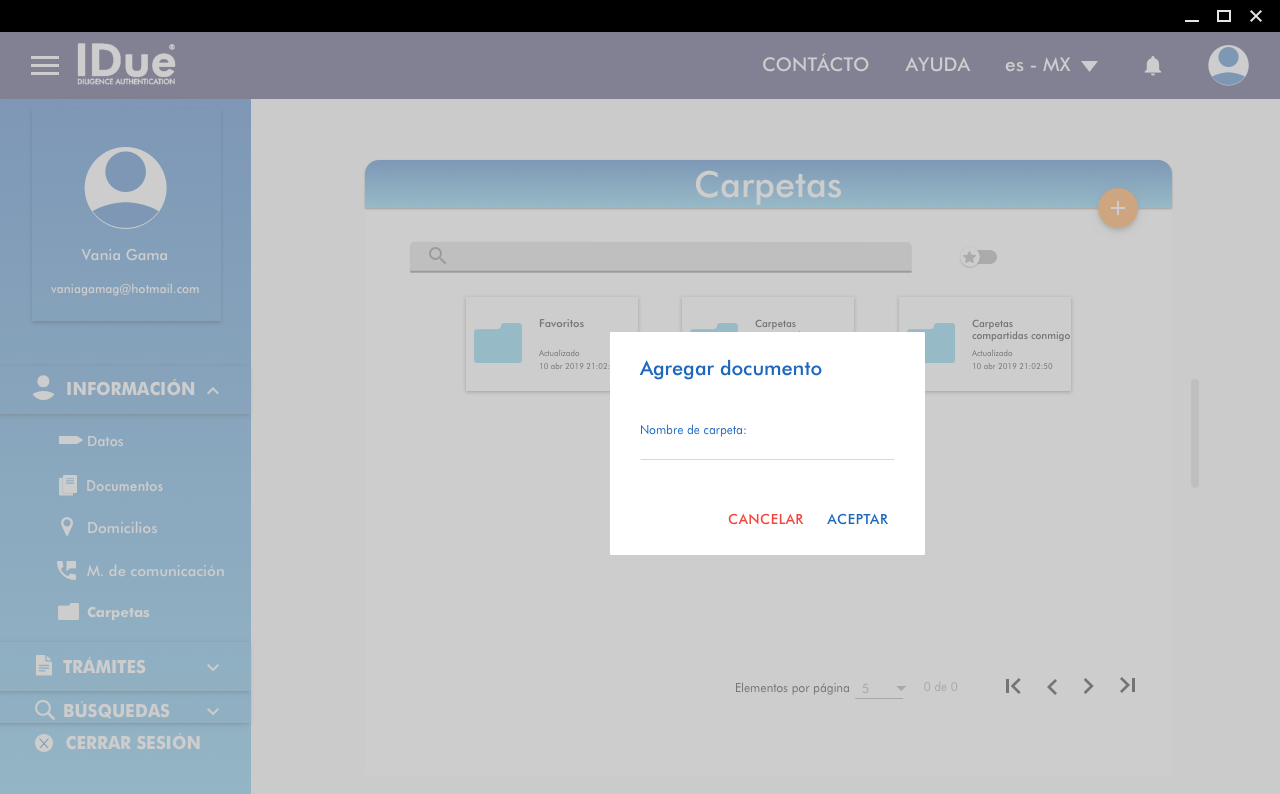Click the next page arrow

[1088, 686]
